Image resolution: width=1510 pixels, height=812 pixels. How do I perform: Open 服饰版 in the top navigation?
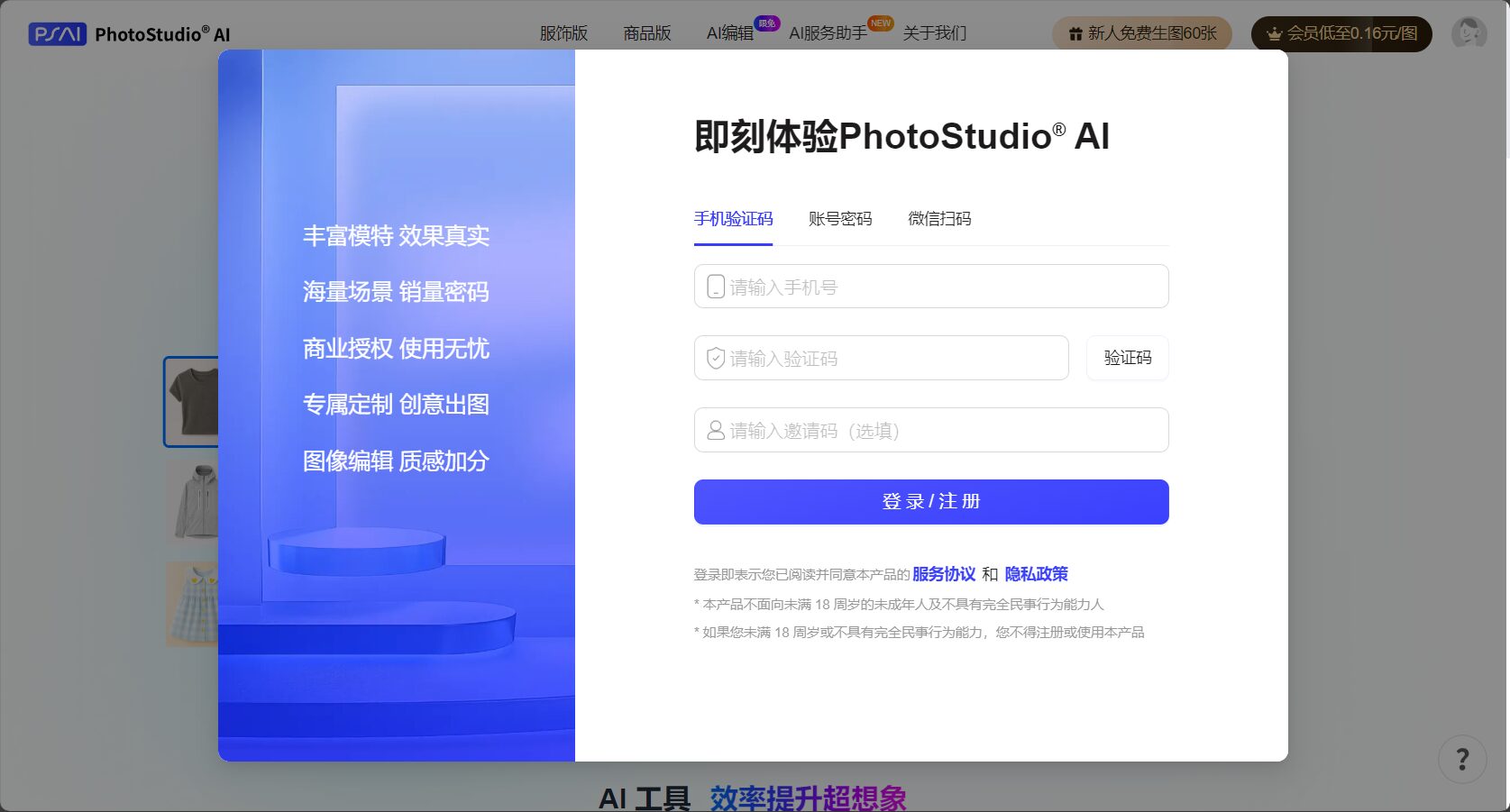(563, 33)
